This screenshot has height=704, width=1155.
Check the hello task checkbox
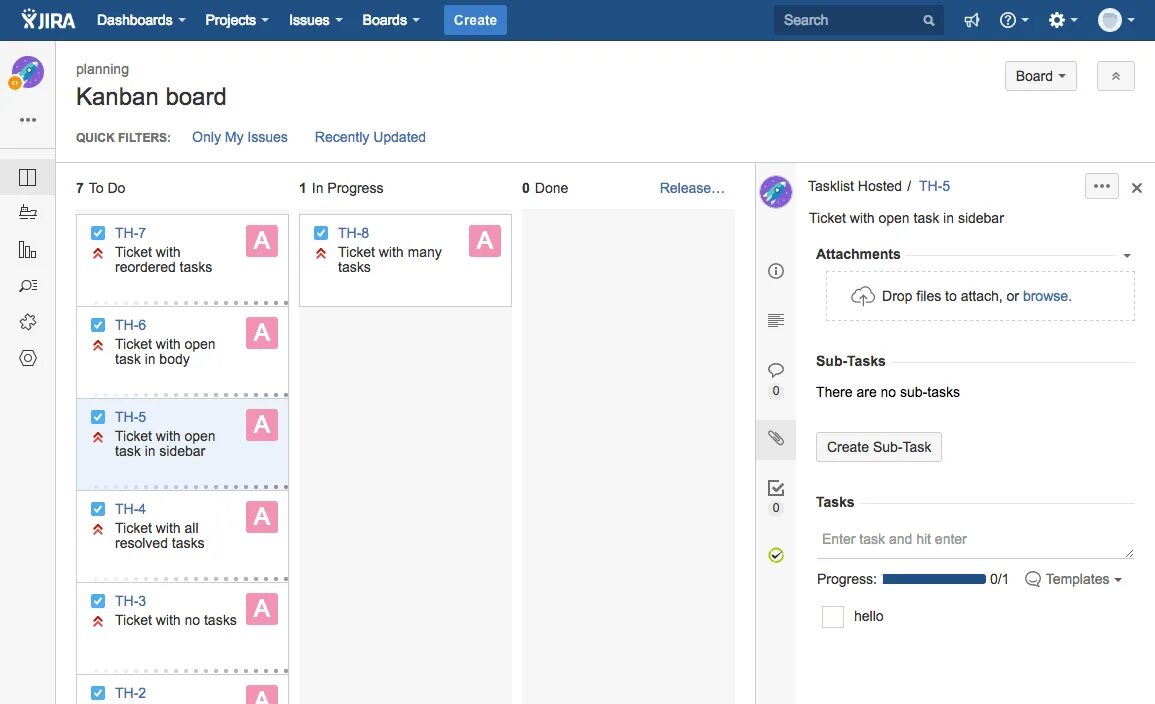pyautogui.click(x=832, y=616)
